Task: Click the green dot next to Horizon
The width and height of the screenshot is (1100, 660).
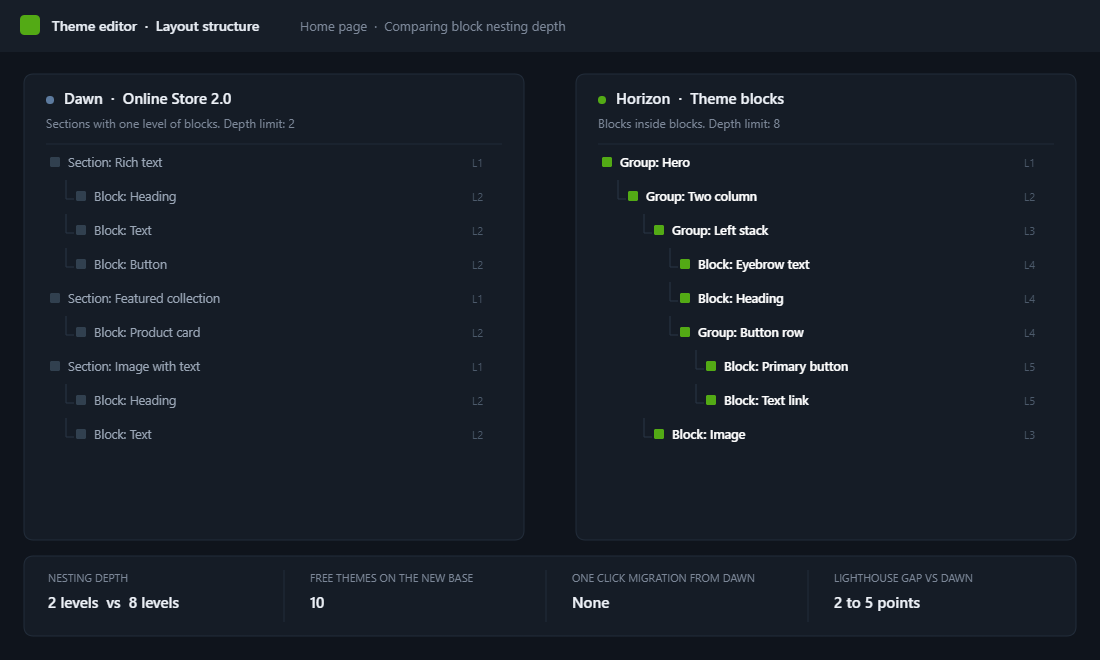Action: click(x=602, y=100)
